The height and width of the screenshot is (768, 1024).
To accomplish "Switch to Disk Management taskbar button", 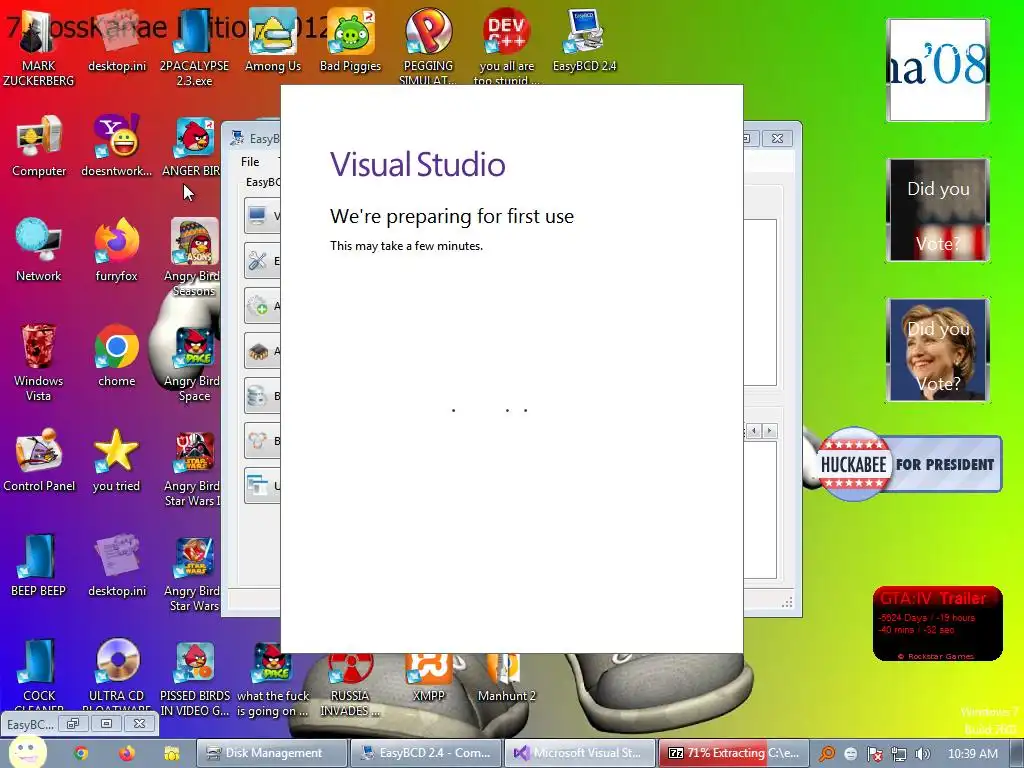I will click(x=272, y=753).
